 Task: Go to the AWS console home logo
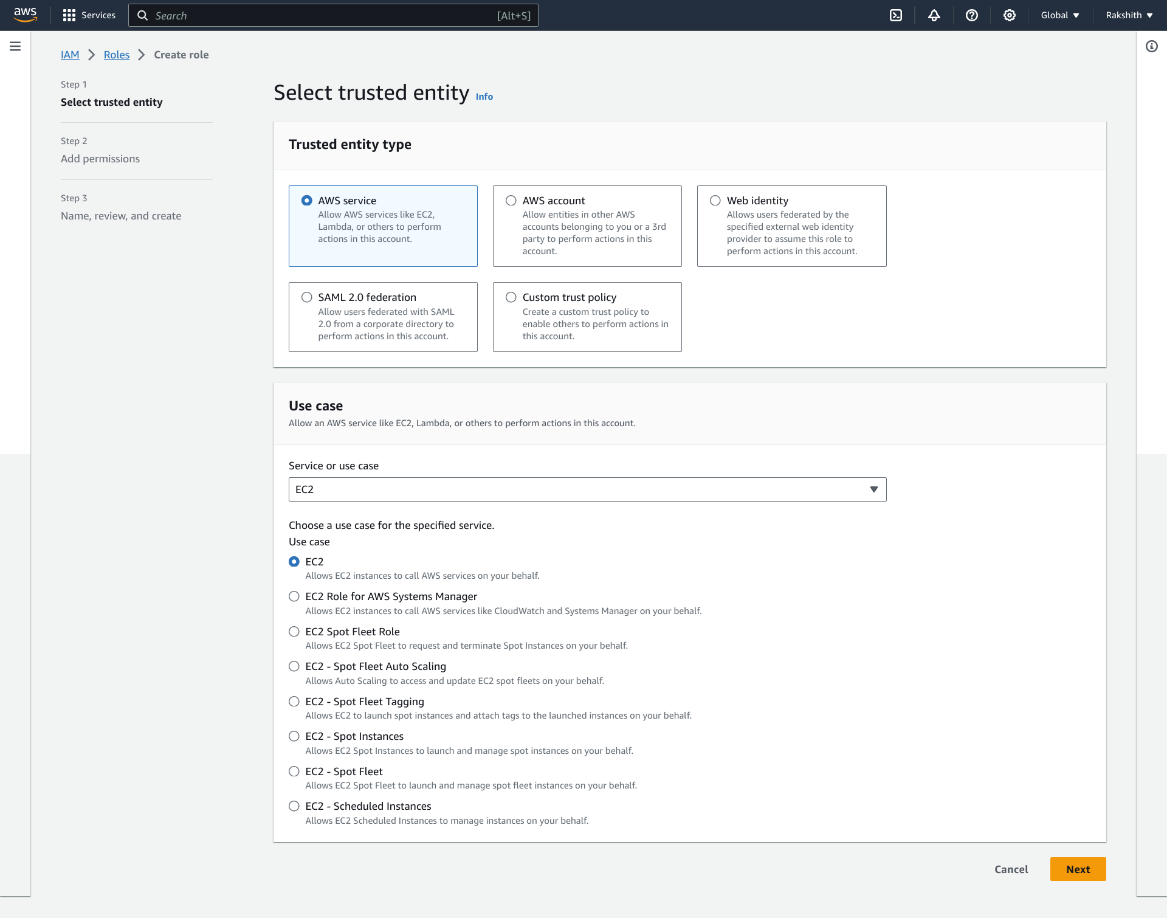[25, 15]
